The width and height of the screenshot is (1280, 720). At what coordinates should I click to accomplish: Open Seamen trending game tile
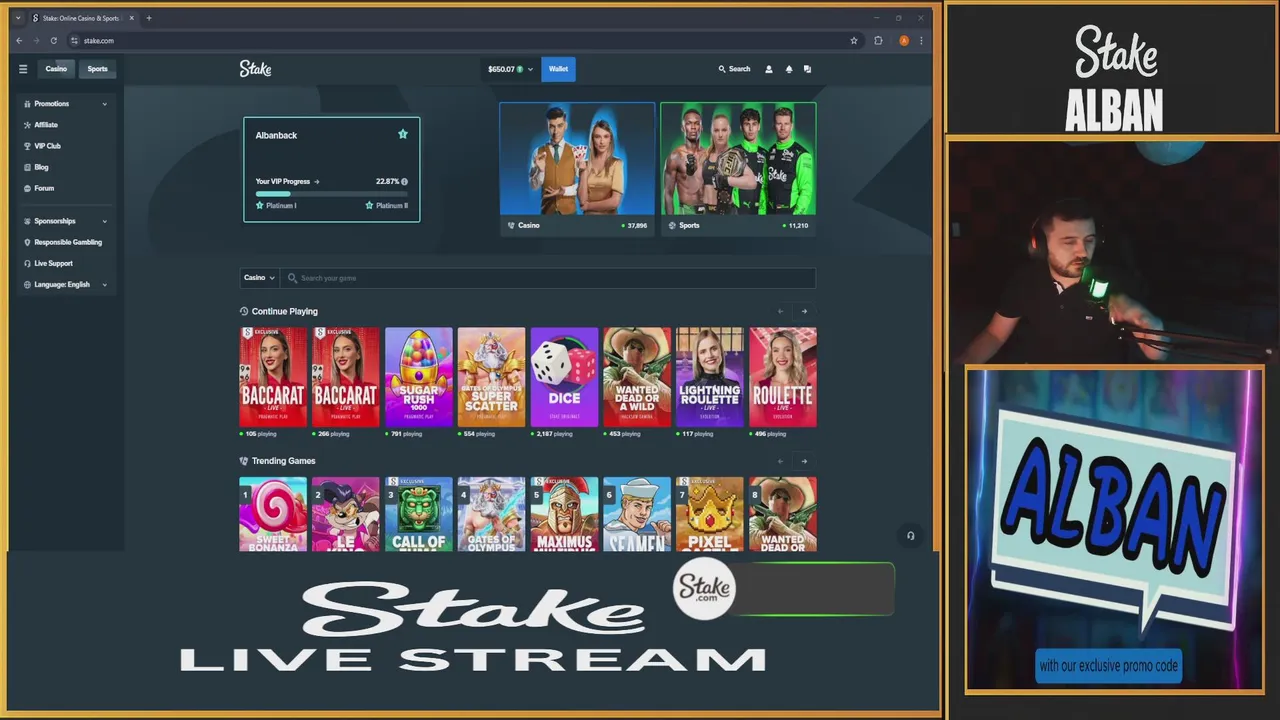tap(637, 514)
